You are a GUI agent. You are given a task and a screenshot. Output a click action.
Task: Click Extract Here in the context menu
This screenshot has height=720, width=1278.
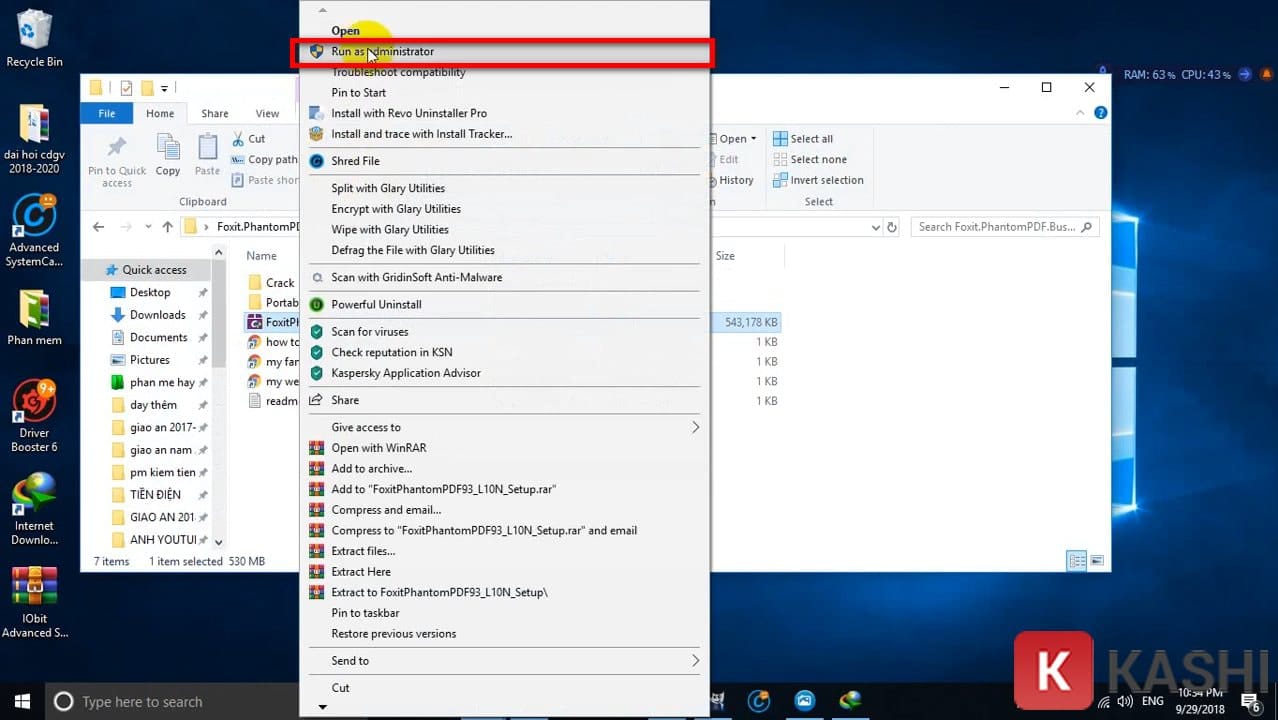(x=361, y=571)
